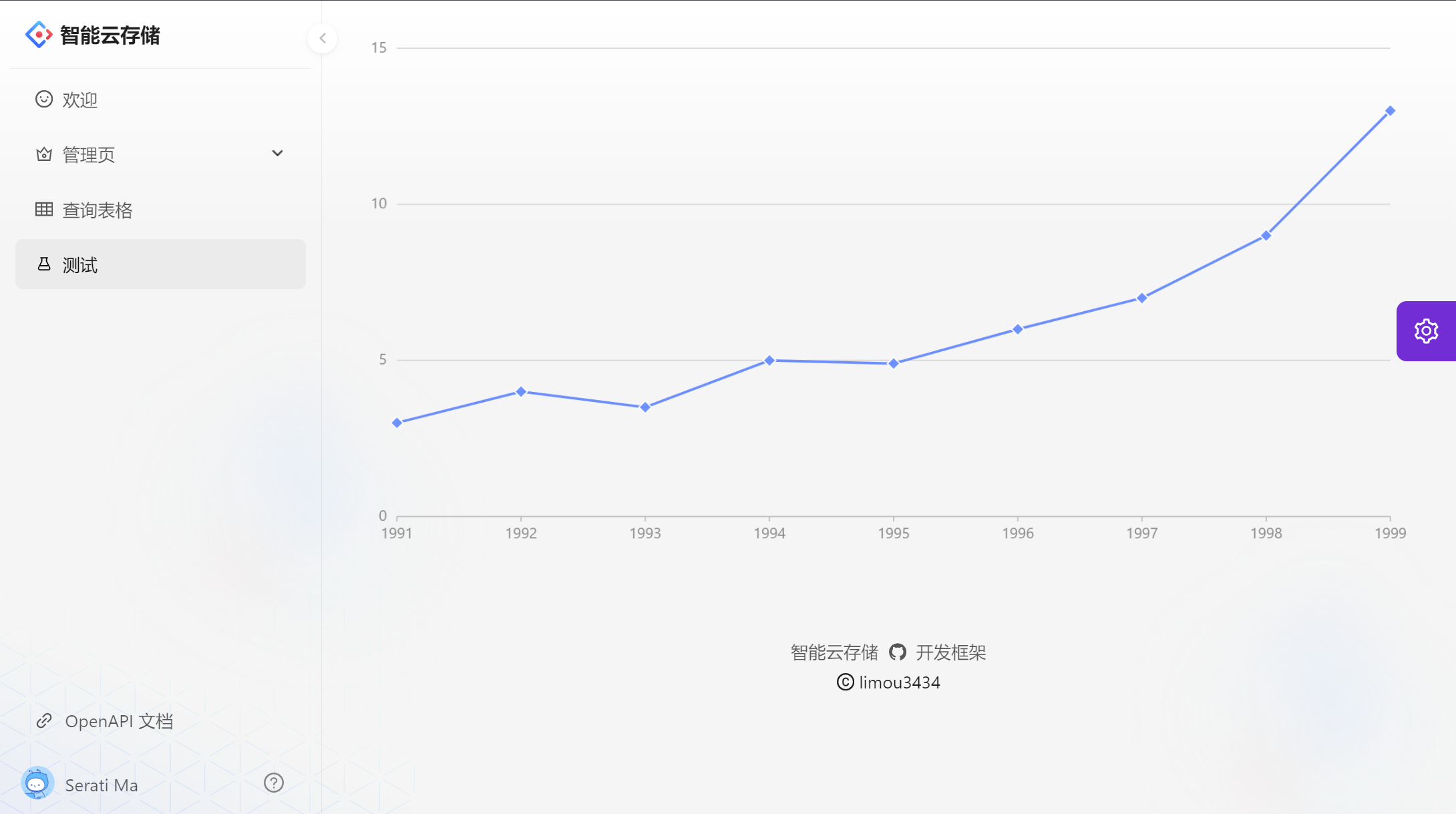Click the Serati Ma user name
Screen dimensions: 1456x814
[x=102, y=785]
